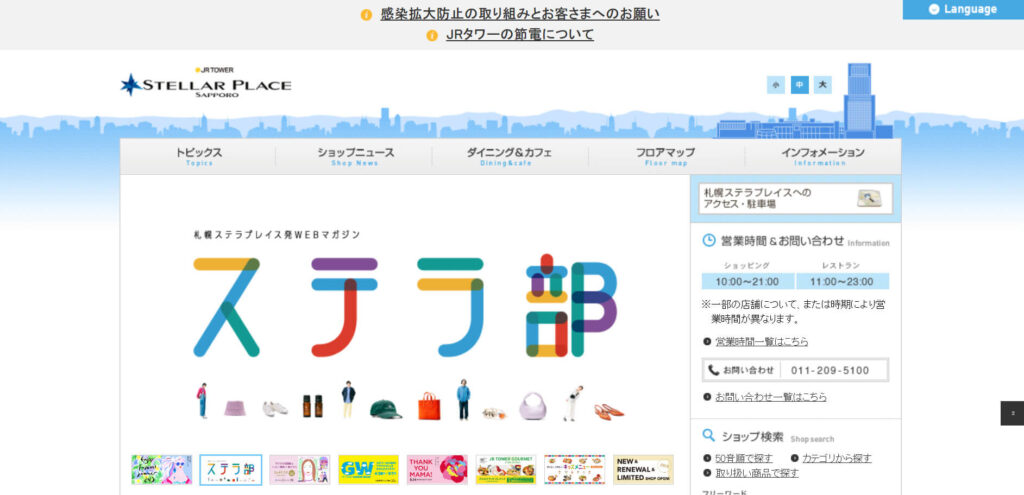The width and height of the screenshot is (1024, 495).
Task: Select the NEW & RENEWAL & LIMITED thumbnail
Action: 643,470
